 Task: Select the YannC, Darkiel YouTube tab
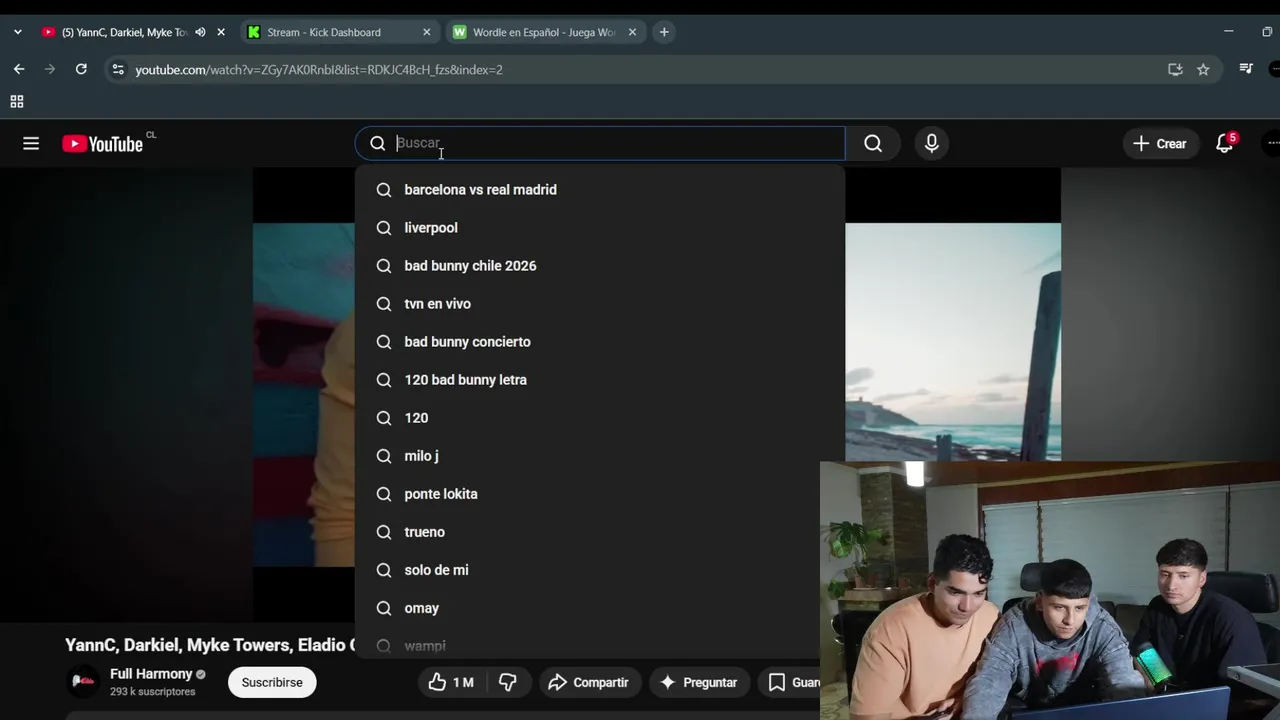tap(124, 32)
